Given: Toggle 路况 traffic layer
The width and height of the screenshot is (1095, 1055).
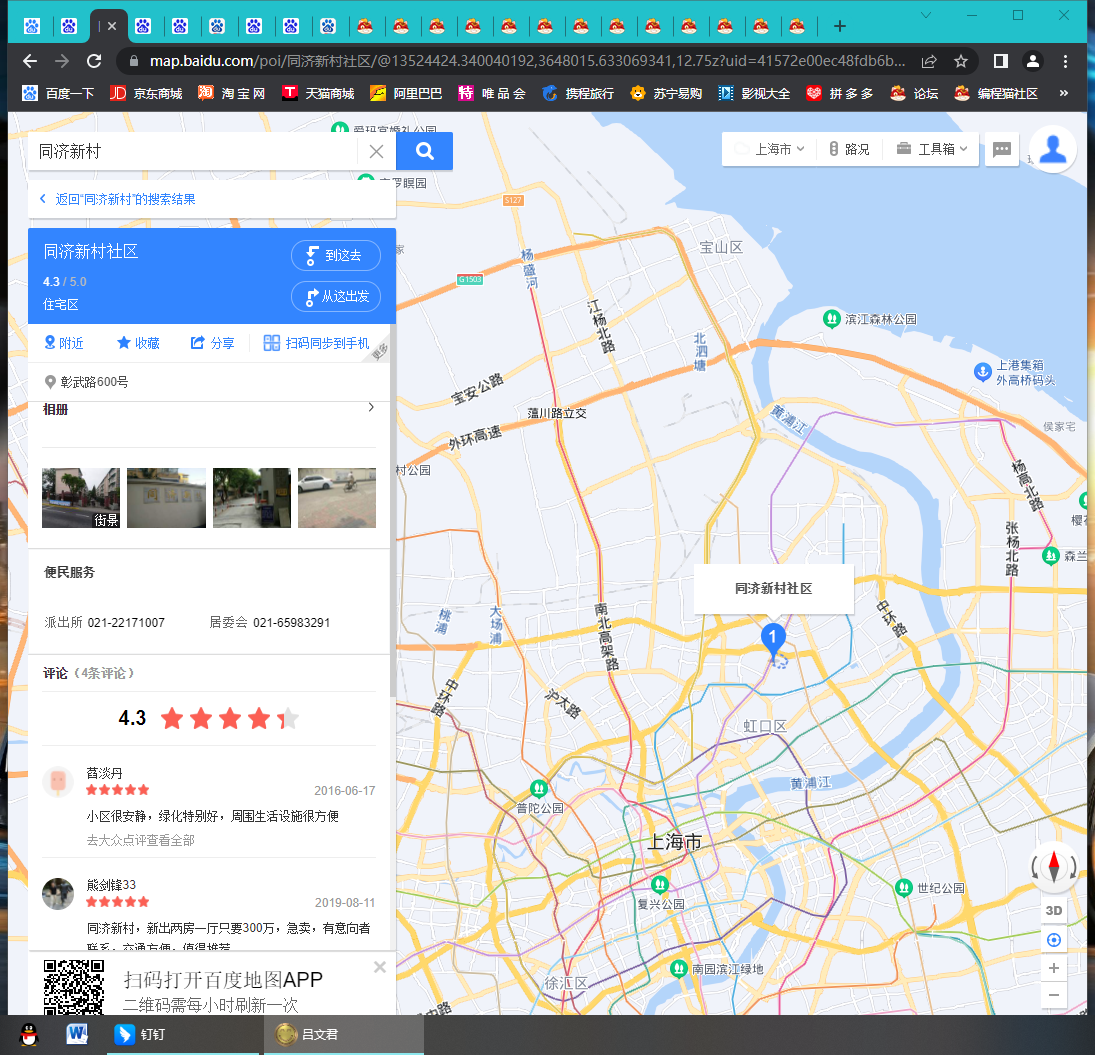Looking at the screenshot, I should 849,149.
